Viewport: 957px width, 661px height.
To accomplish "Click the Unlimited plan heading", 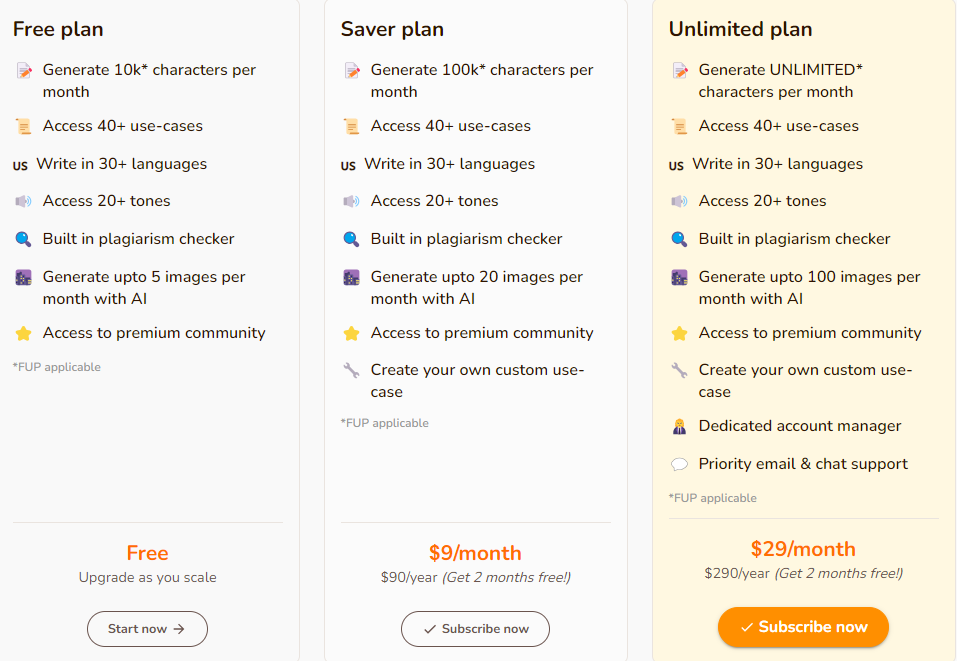I will (x=740, y=29).
